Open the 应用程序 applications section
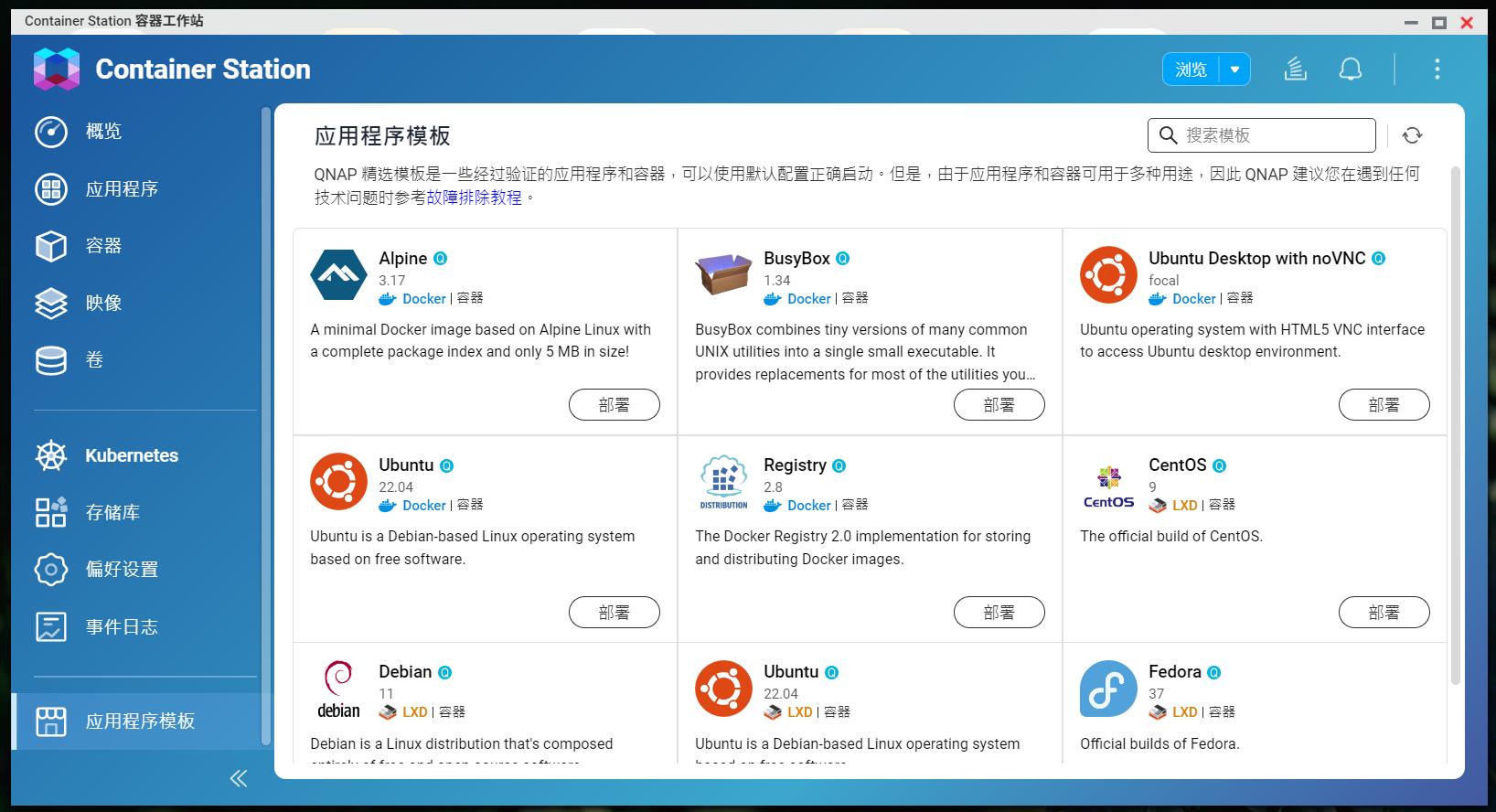Screen dimensions: 1496x812 [122, 189]
